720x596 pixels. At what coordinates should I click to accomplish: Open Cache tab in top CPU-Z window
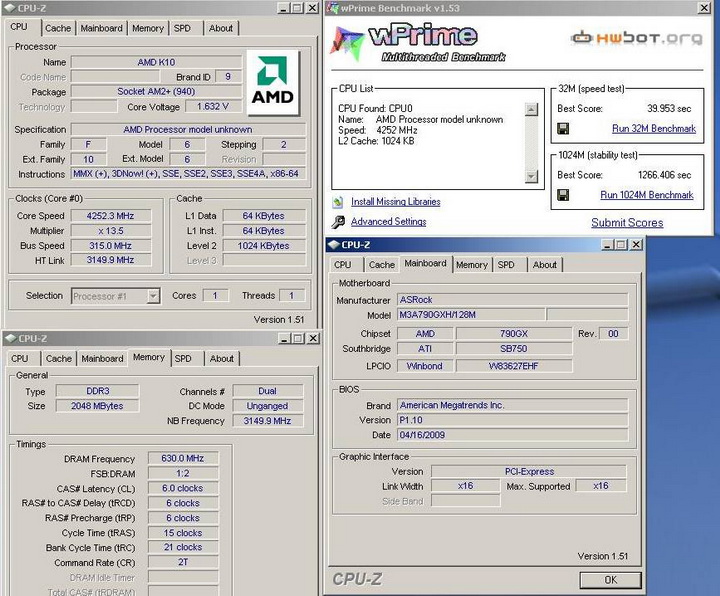tap(58, 28)
